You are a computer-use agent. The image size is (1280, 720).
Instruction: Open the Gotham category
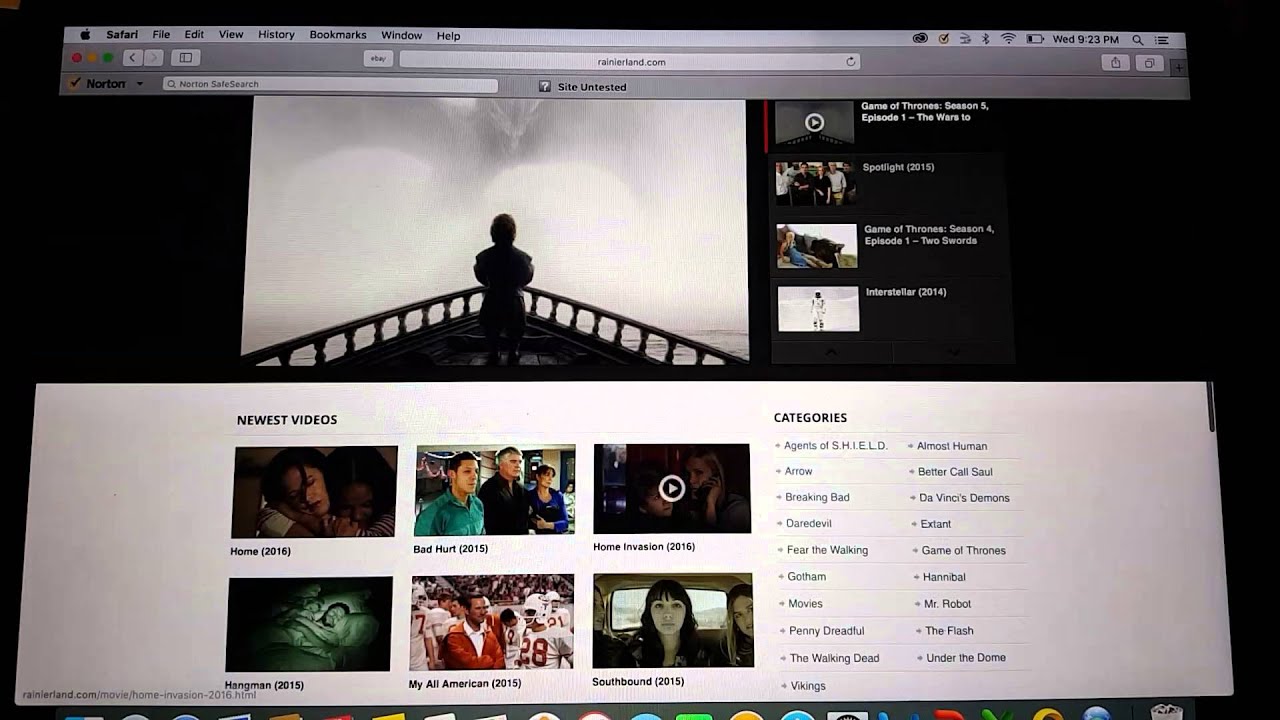[807, 577]
